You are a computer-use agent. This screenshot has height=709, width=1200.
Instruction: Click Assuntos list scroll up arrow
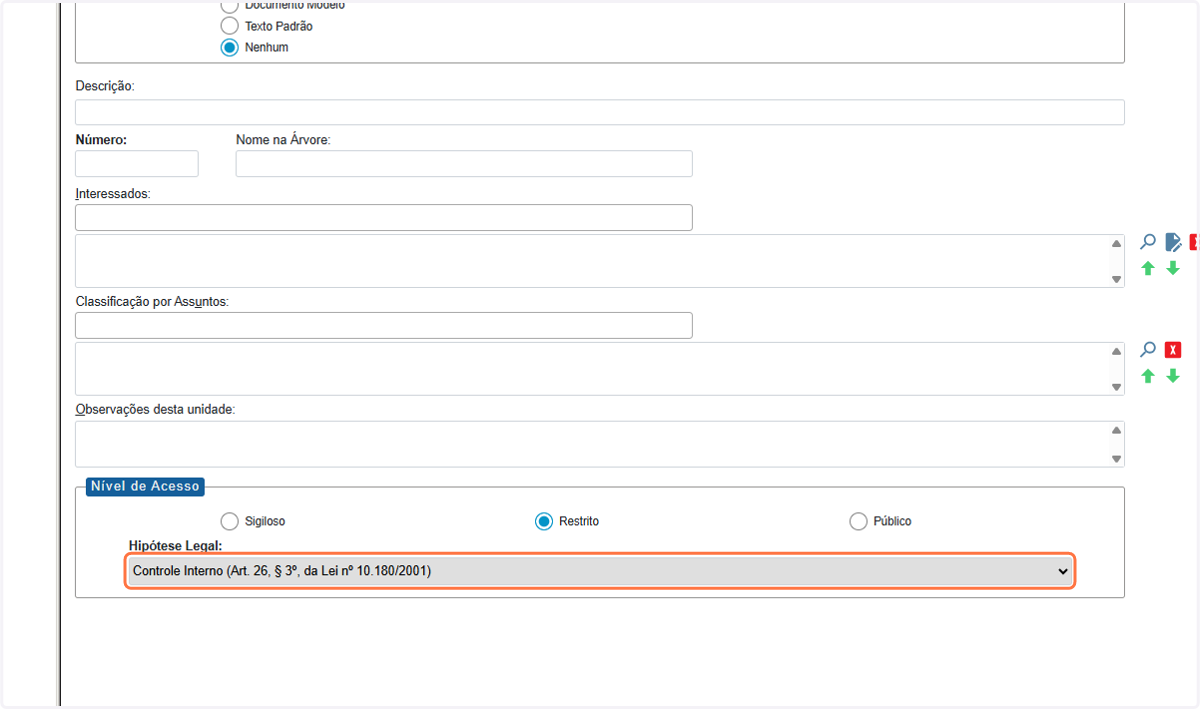pos(1116,351)
